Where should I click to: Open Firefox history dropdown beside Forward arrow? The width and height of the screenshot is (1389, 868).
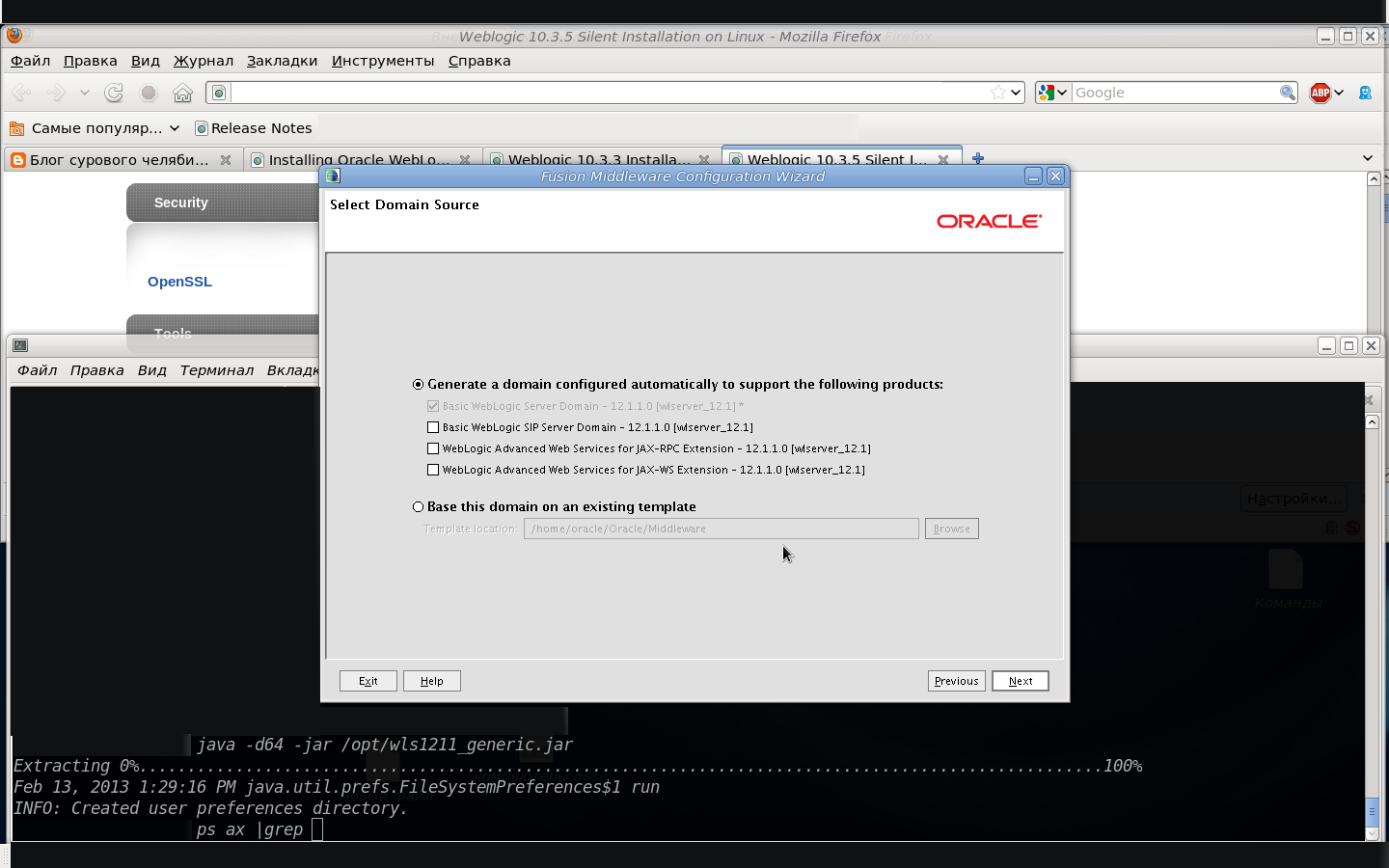(85, 93)
